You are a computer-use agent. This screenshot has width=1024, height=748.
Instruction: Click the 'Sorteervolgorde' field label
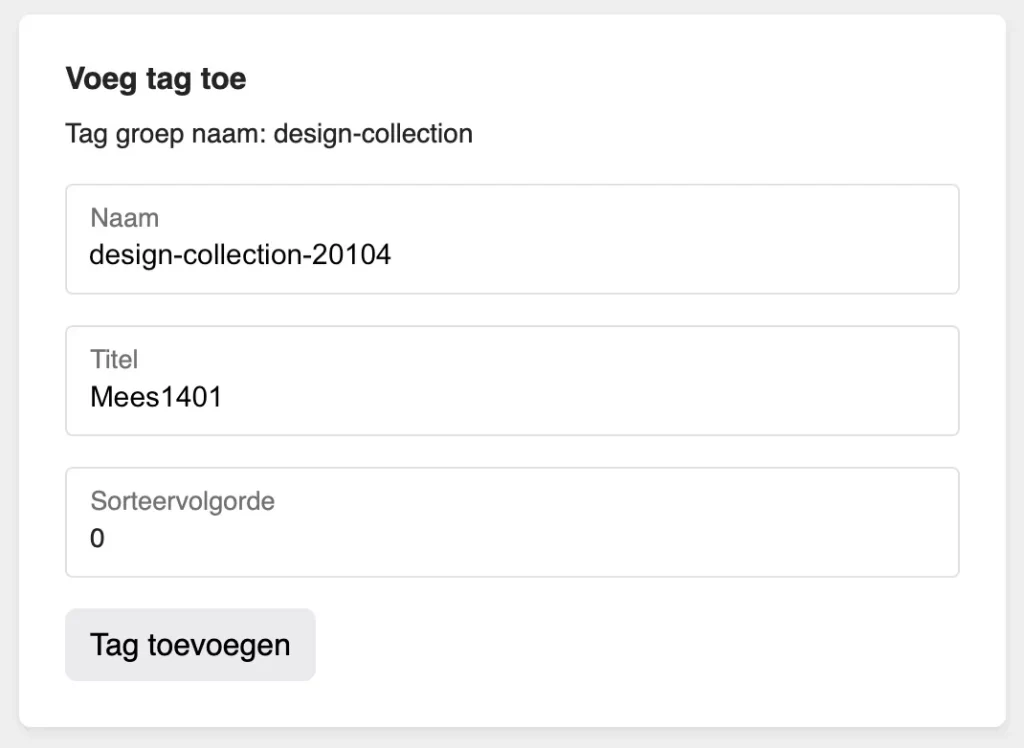[182, 501]
